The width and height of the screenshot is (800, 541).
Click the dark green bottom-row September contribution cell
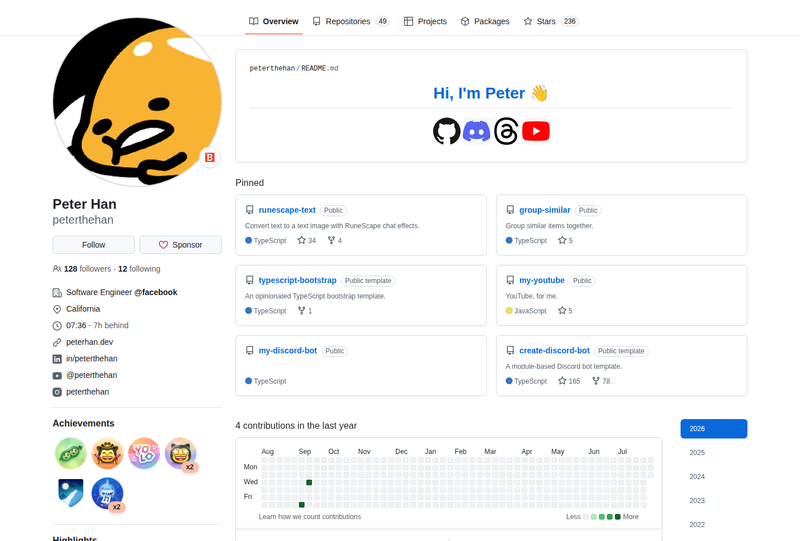tap(302, 505)
